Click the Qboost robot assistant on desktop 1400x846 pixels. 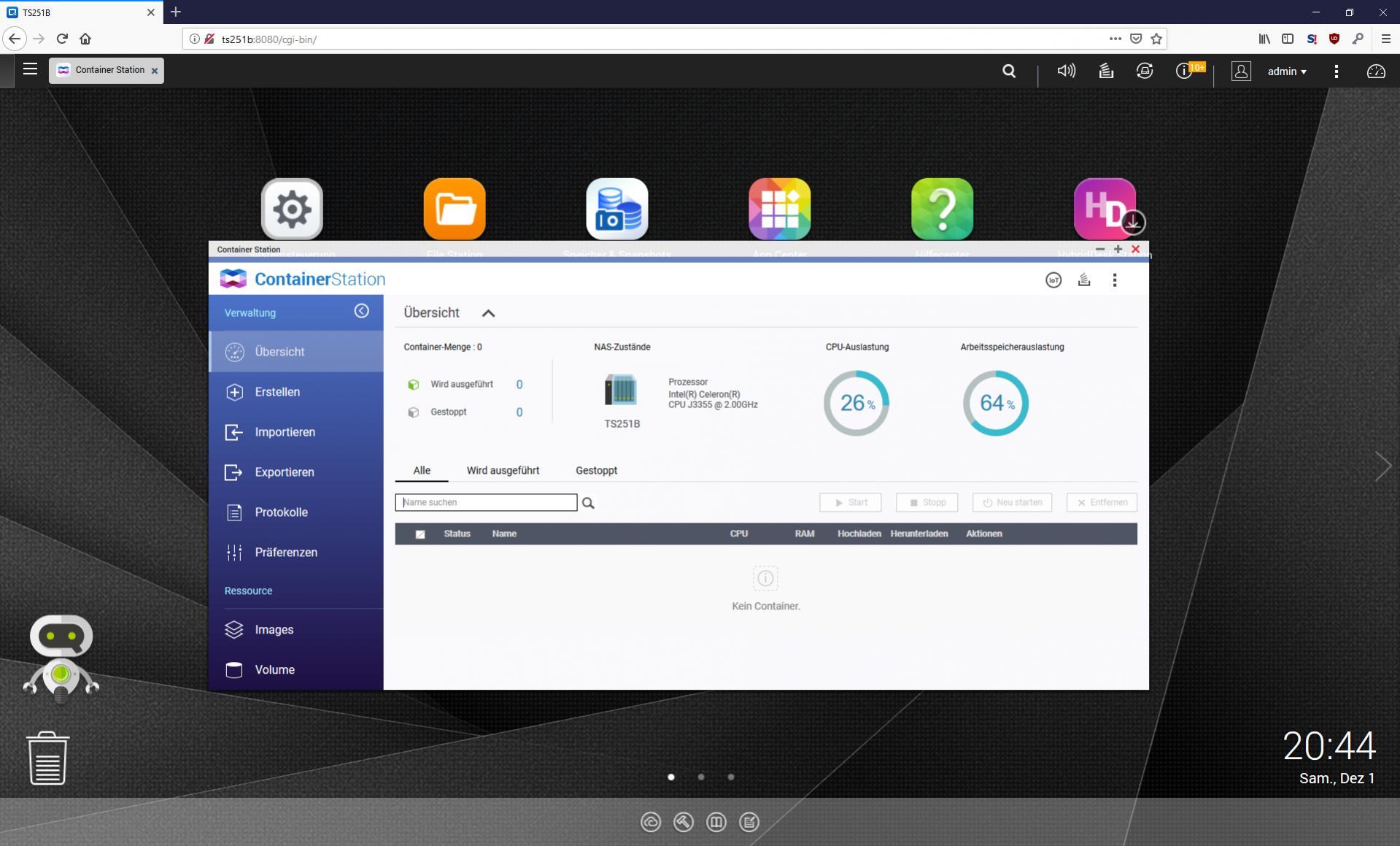[61, 658]
